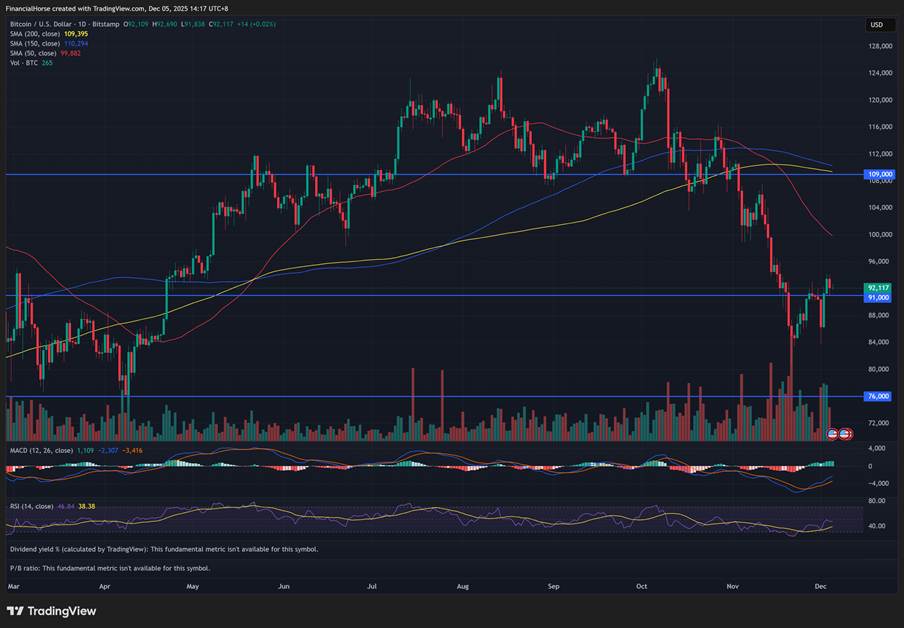Select the SMA (50, close) indicator legend

pos(33,53)
